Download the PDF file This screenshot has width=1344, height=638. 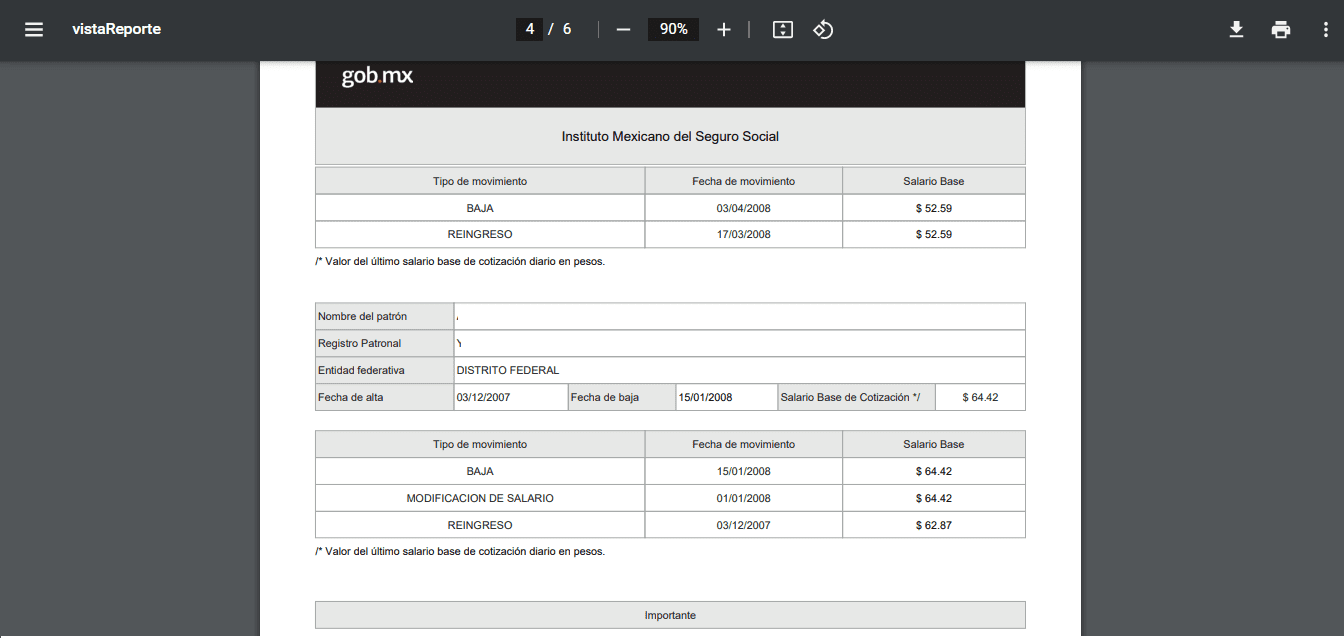click(1236, 29)
